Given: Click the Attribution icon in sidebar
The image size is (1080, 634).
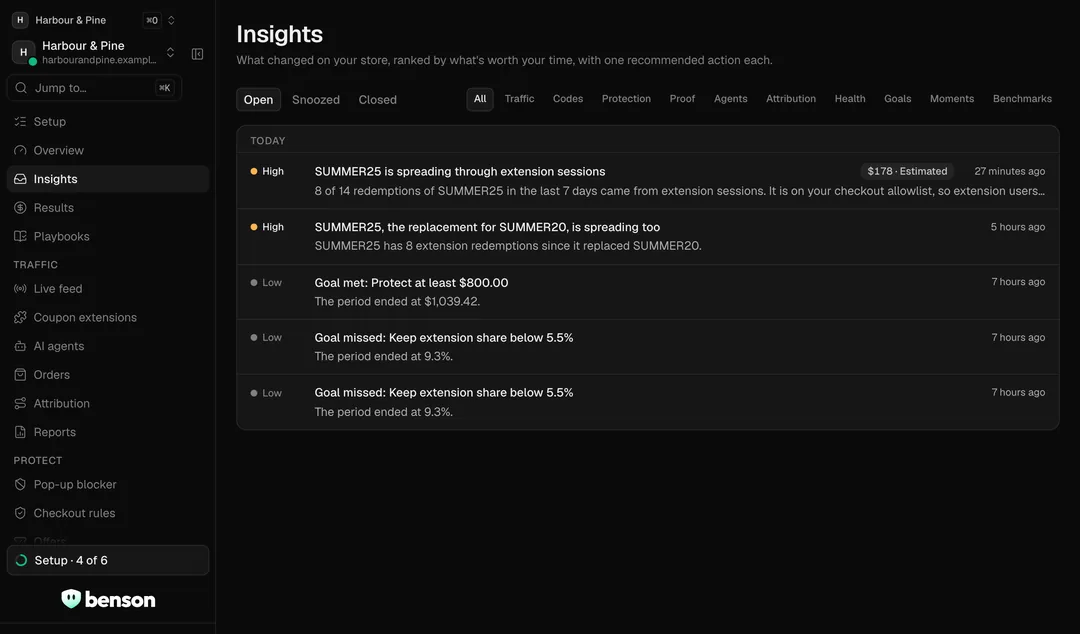Looking at the screenshot, I should (x=20, y=403).
